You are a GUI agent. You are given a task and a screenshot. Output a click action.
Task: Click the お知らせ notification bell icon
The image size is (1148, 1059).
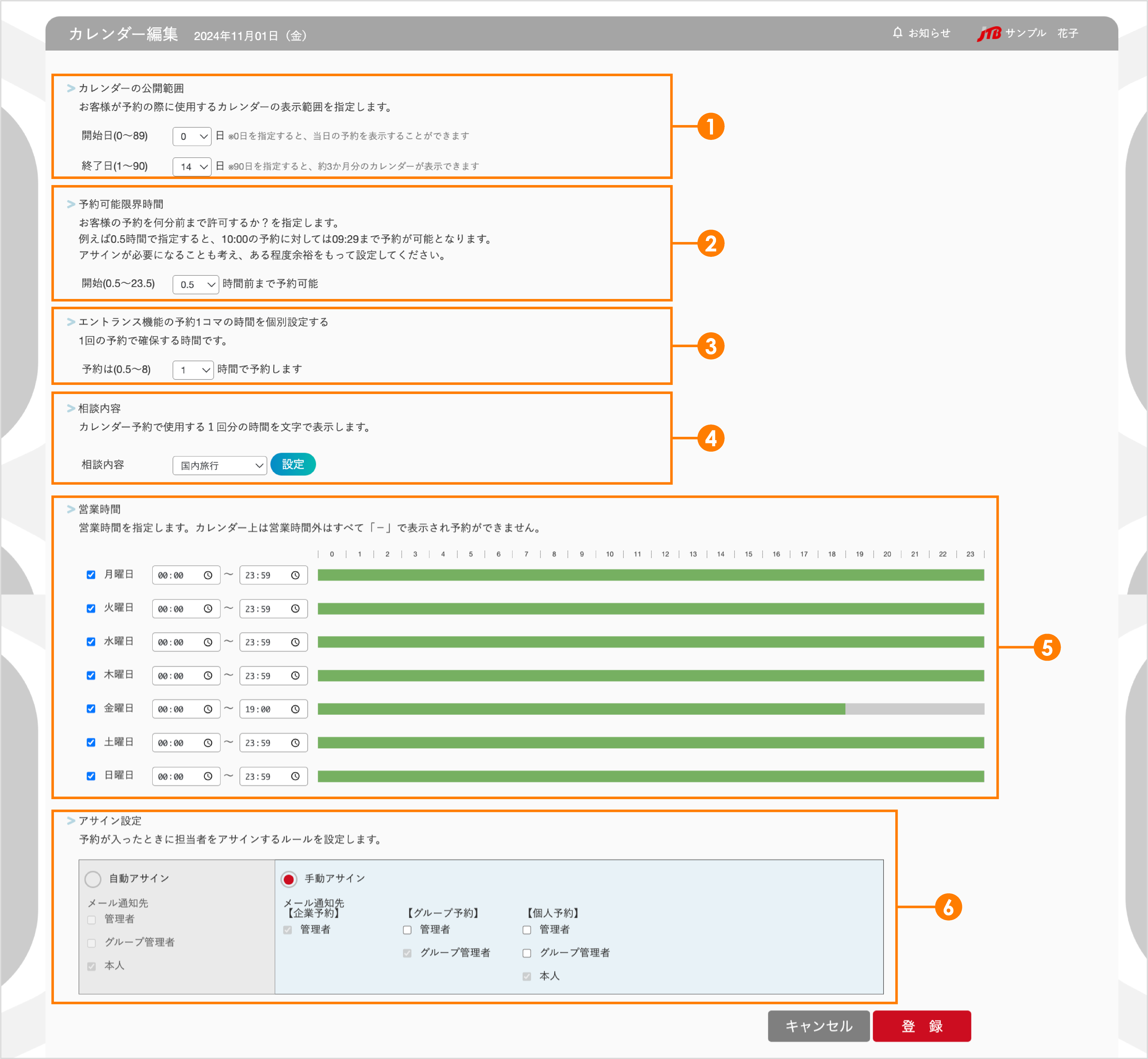point(897,33)
